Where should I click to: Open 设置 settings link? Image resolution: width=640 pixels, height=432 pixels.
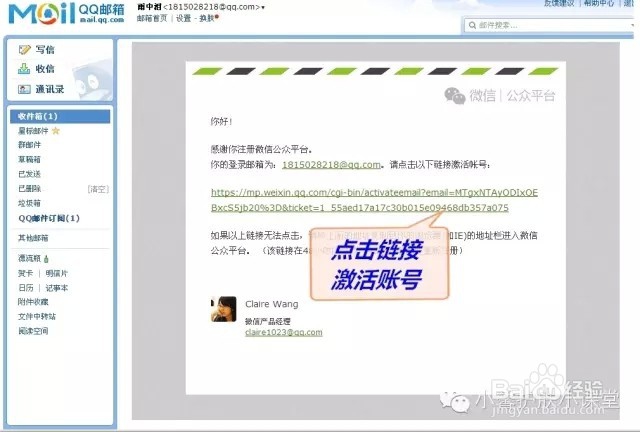pos(183,18)
